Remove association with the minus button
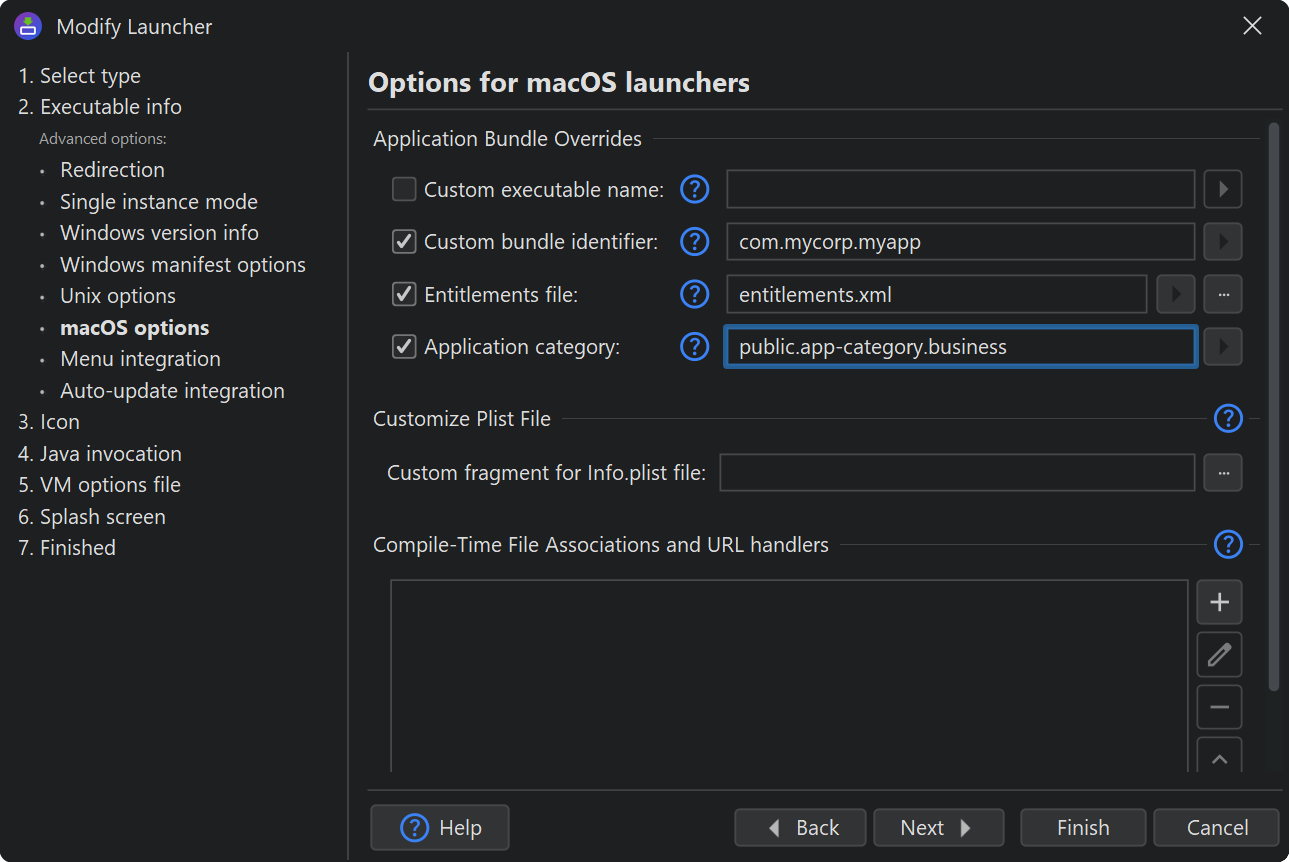1289x862 pixels. click(x=1219, y=707)
